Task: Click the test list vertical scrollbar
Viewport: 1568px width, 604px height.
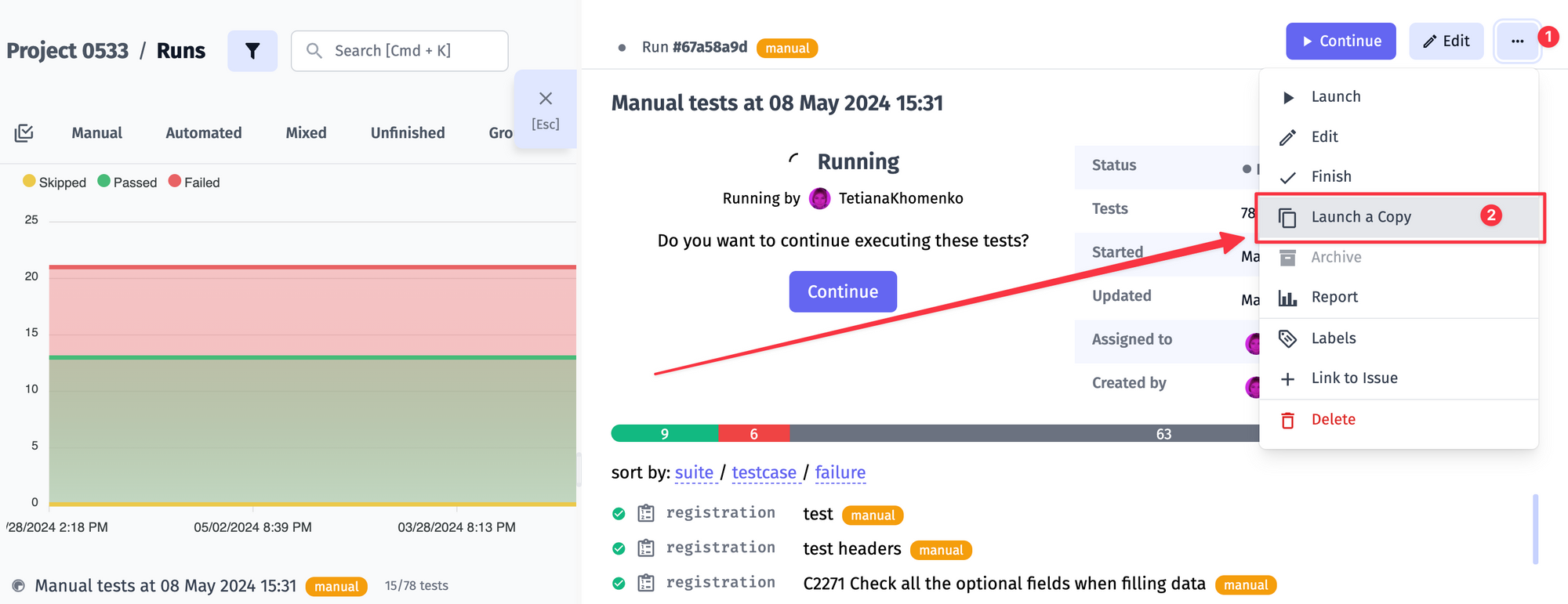Action: click(1535, 529)
